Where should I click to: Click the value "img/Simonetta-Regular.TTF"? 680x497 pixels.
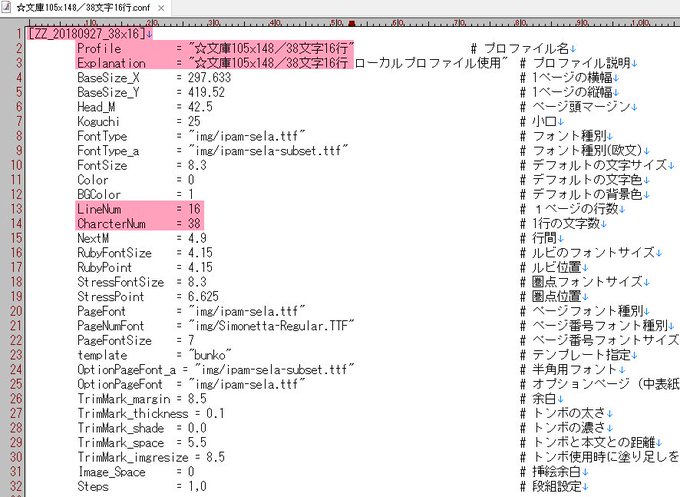(x=271, y=325)
